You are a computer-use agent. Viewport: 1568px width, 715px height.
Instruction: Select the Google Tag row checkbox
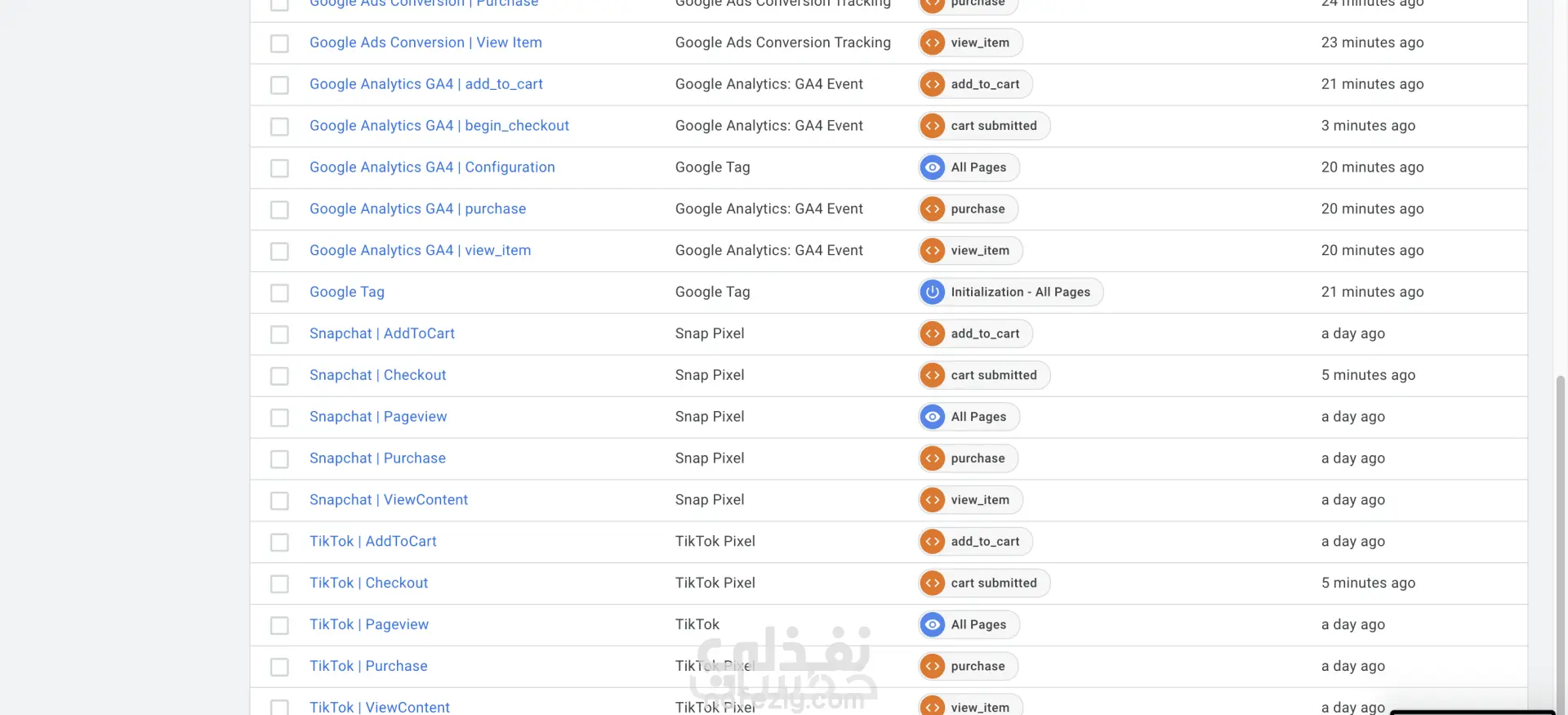tap(279, 293)
